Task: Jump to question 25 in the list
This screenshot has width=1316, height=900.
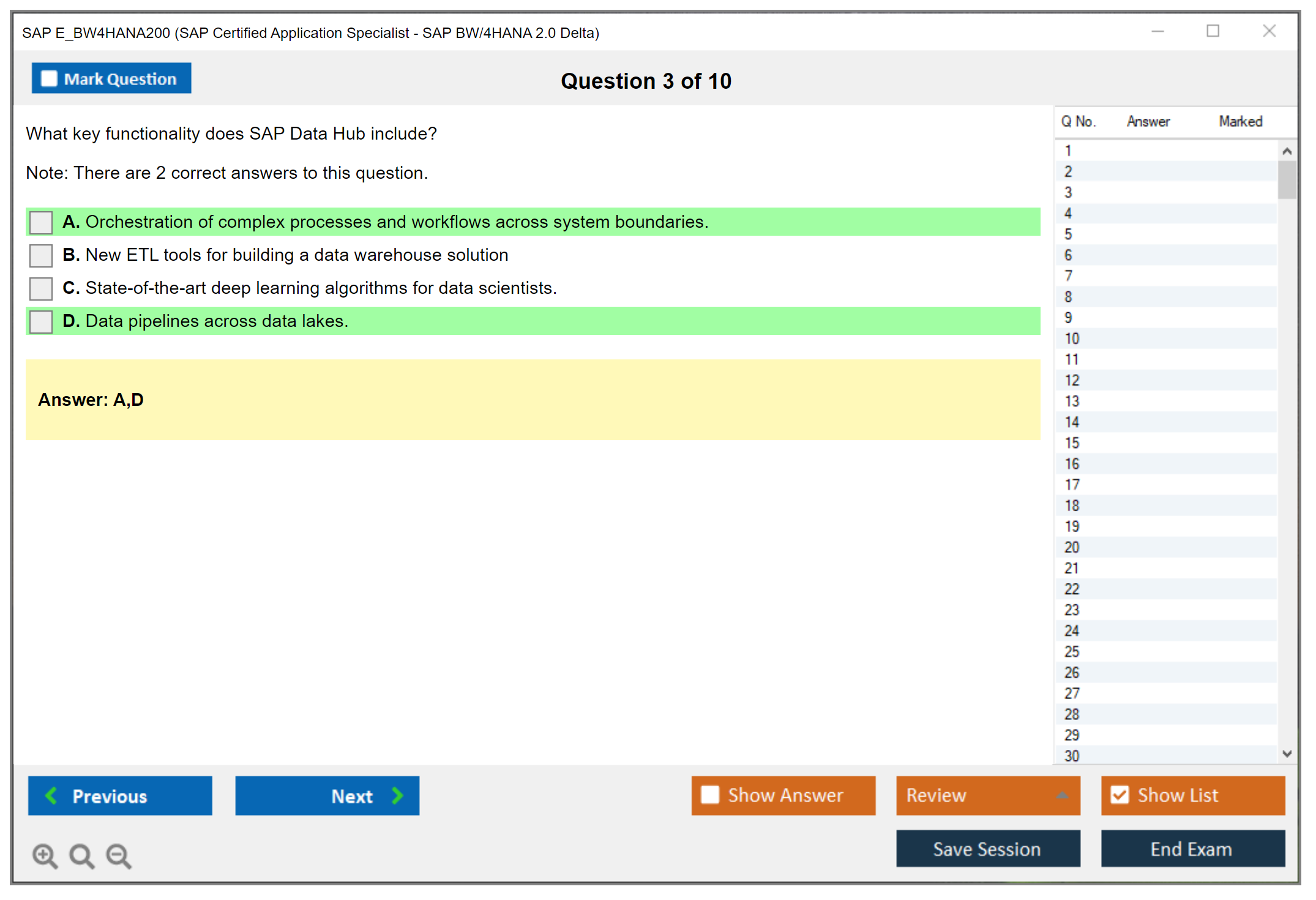Action: pyautogui.click(x=1072, y=651)
